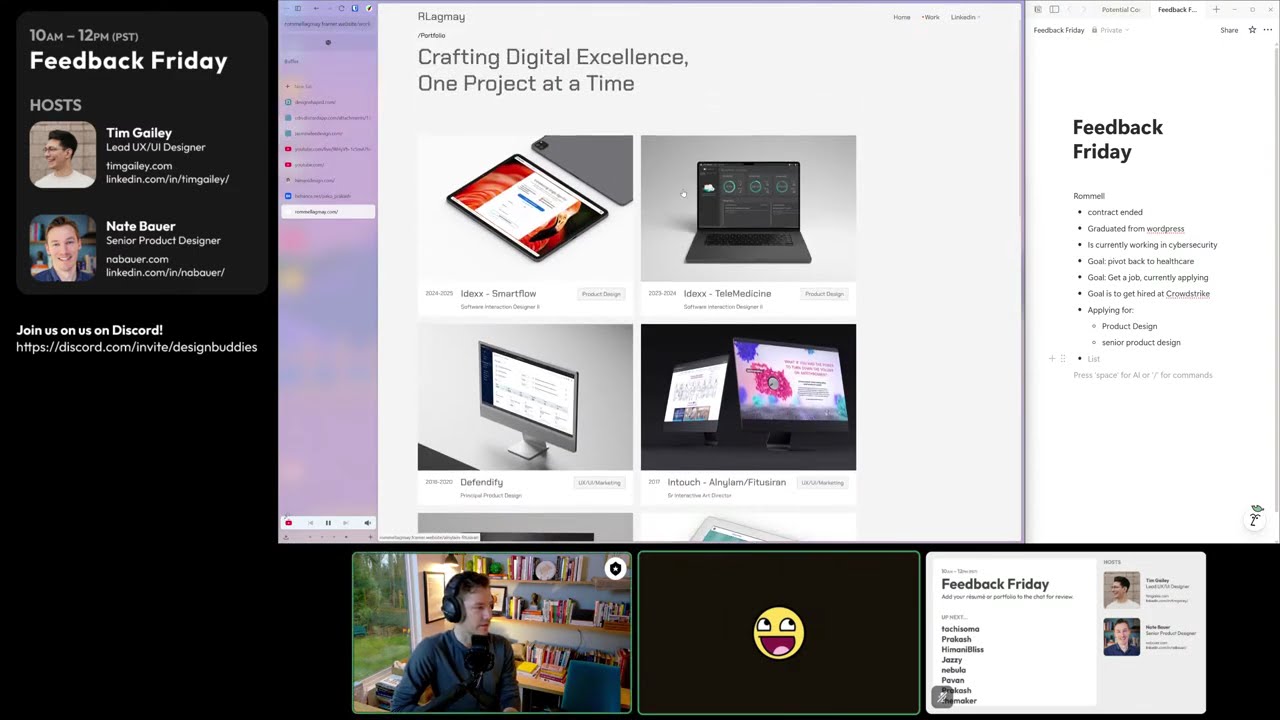Open the Notion app icon in title bar

(x=1037, y=9)
